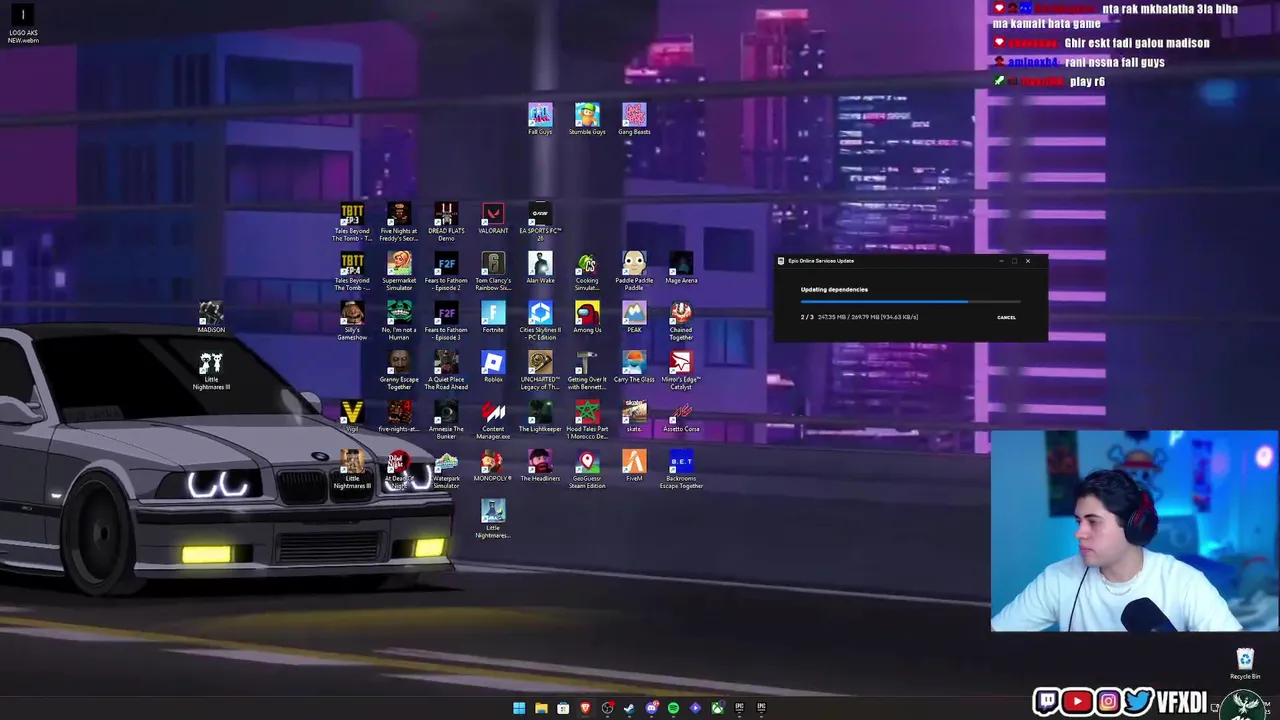The height and width of the screenshot is (720, 1280).
Task: Select the Amnesia The Bunker icon
Action: [x=446, y=420]
